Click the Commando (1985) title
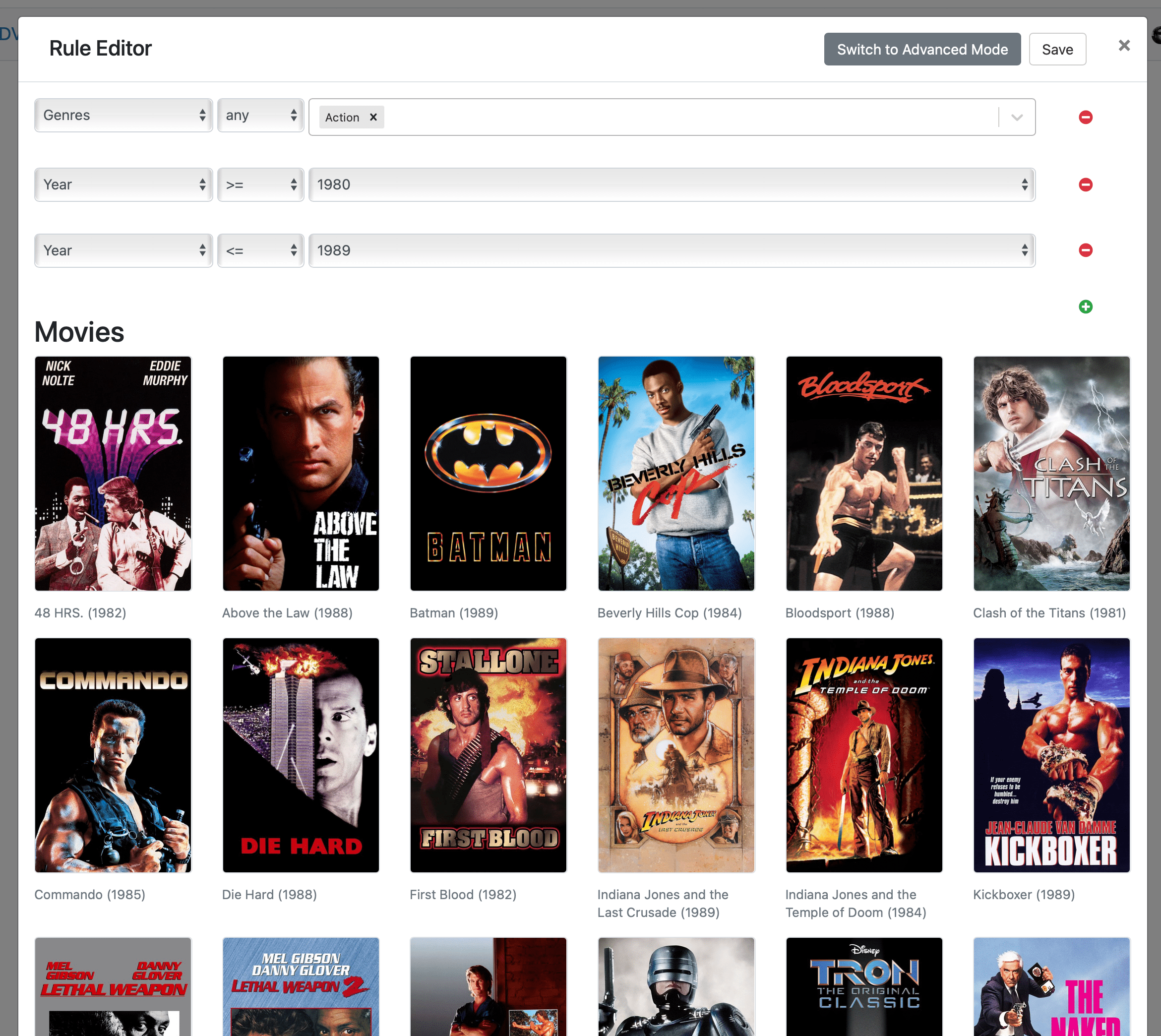The height and width of the screenshot is (1036, 1161). (x=90, y=894)
